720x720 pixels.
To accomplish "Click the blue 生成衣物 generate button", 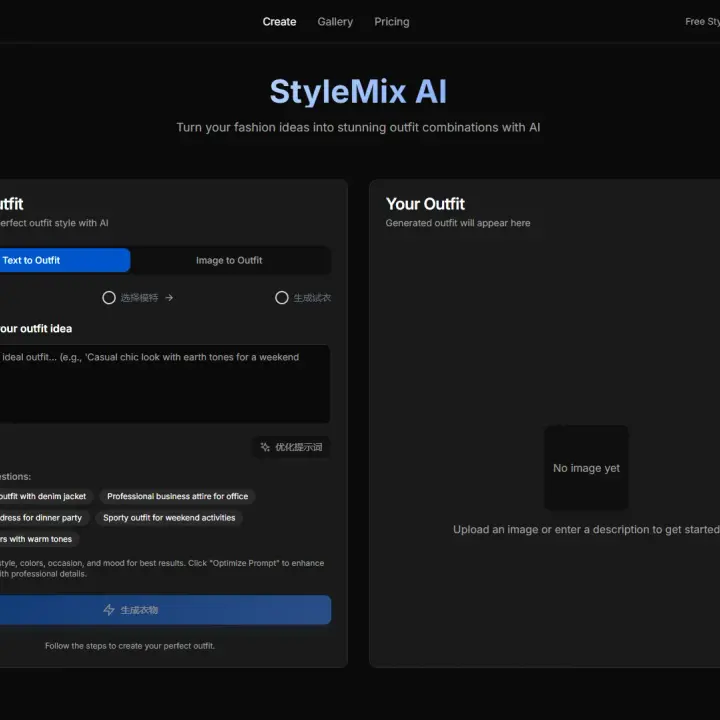I will click(163, 610).
